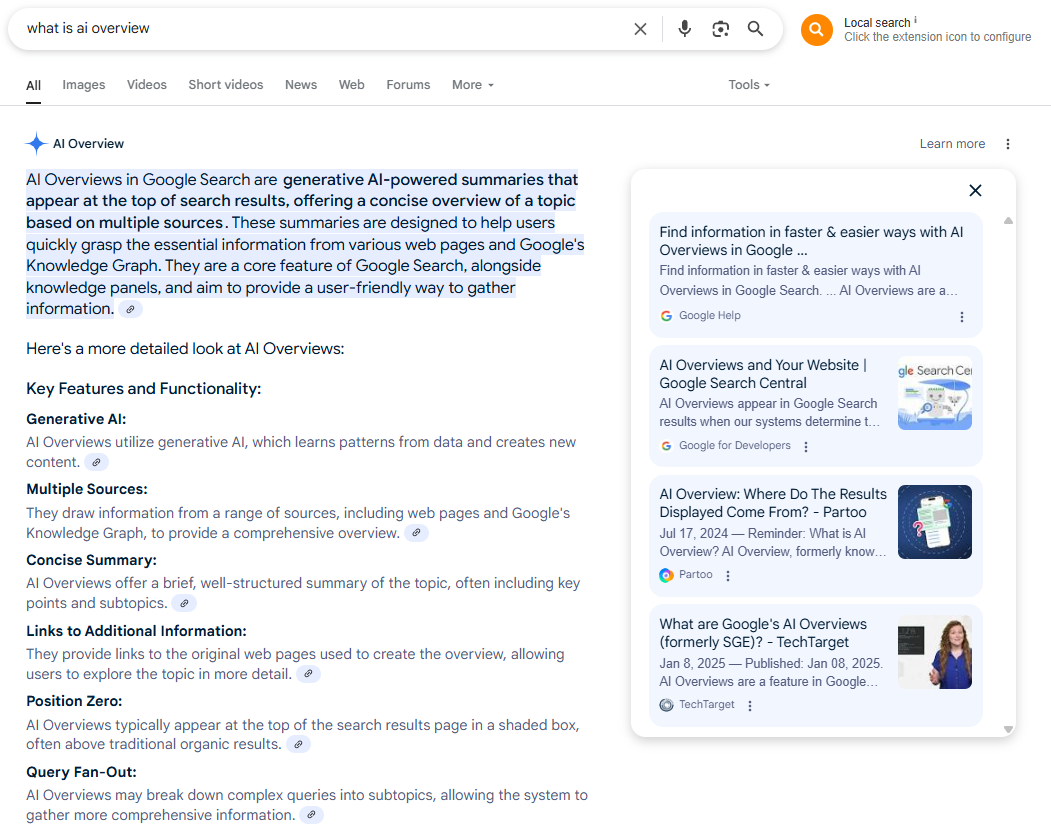Open the Tools dropdown

749,85
